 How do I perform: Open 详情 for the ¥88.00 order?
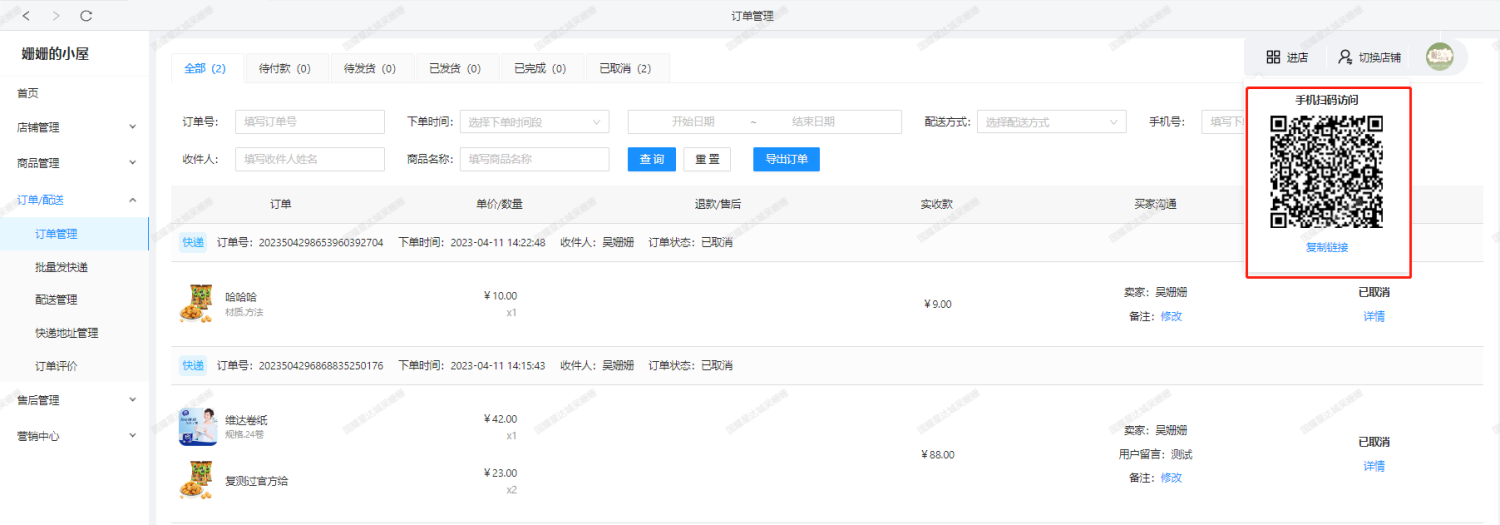pos(1374,466)
